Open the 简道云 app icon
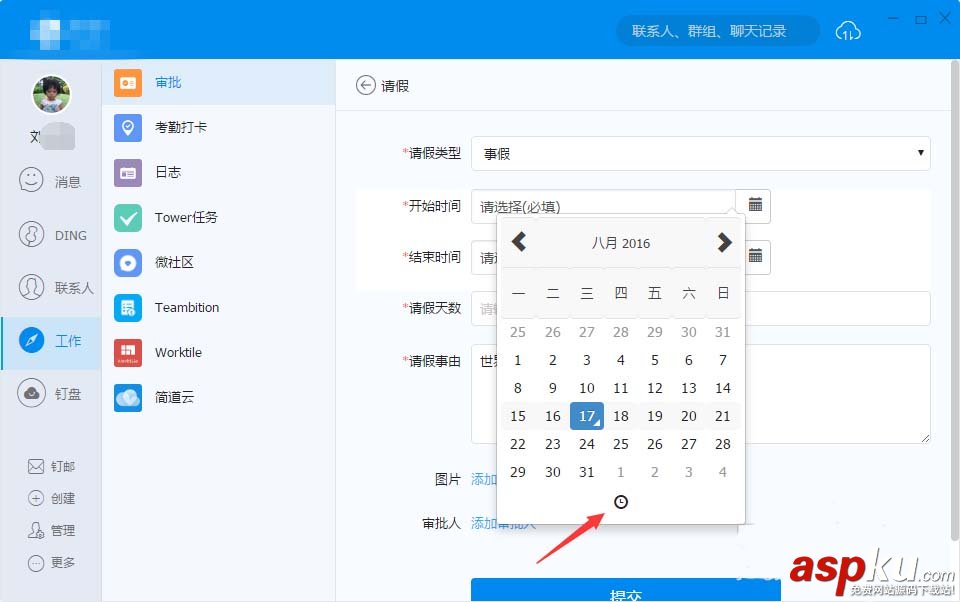This screenshot has height=602, width=960. pyautogui.click(x=128, y=397)
